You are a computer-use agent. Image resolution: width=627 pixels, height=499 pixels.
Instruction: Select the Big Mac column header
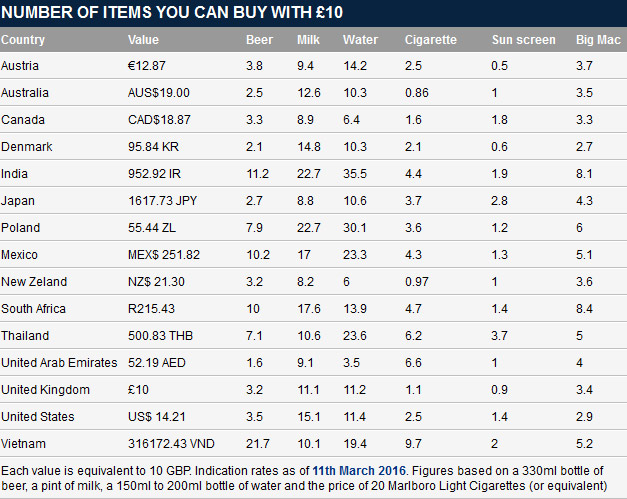point(597,40)
